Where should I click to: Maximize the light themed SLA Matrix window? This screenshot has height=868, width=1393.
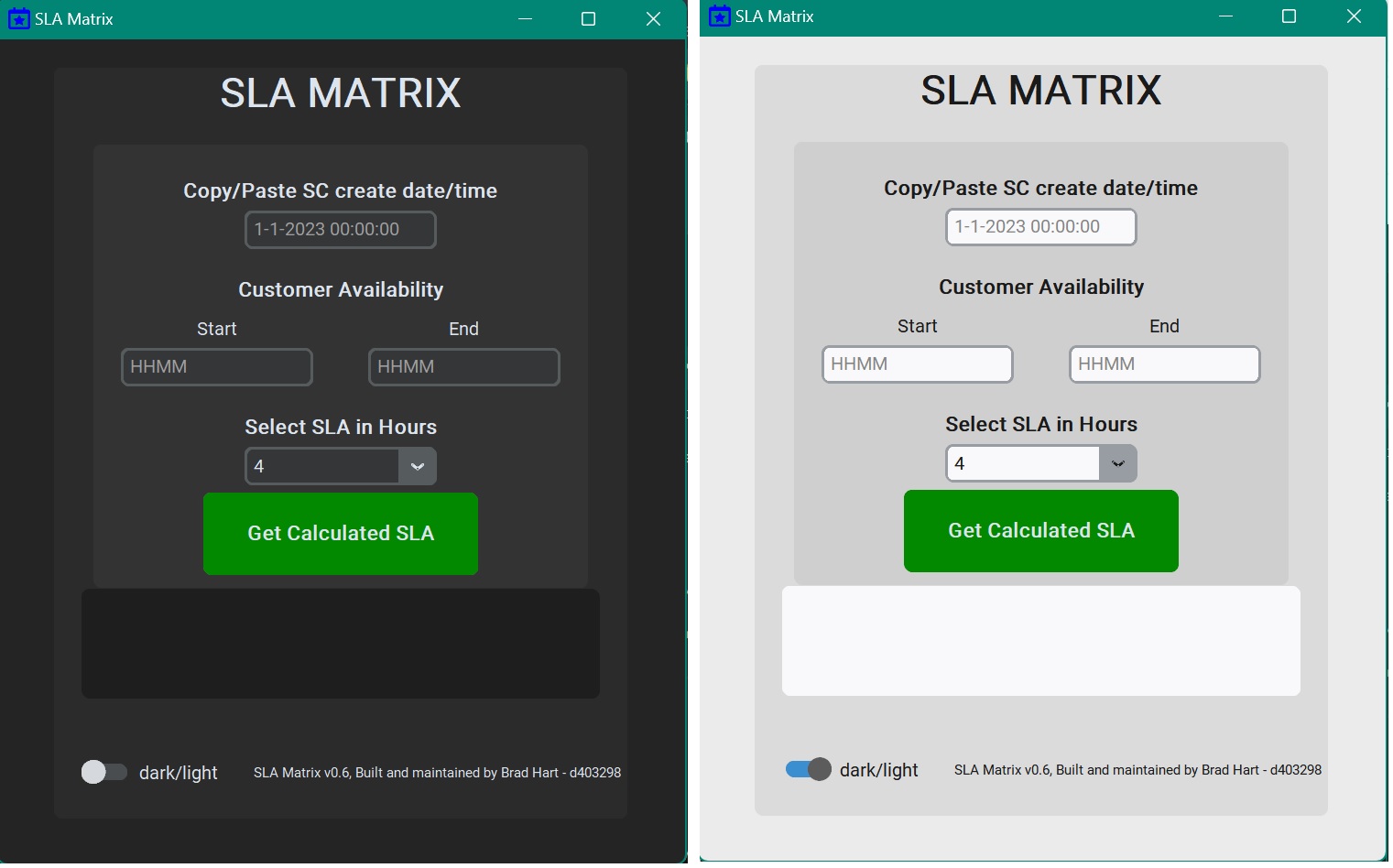coord(1290,16)
